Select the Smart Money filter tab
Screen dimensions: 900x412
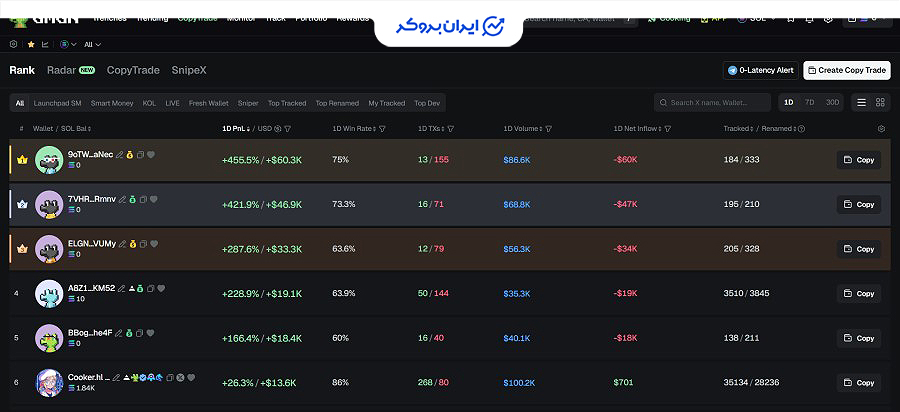(x=112, y=103)
